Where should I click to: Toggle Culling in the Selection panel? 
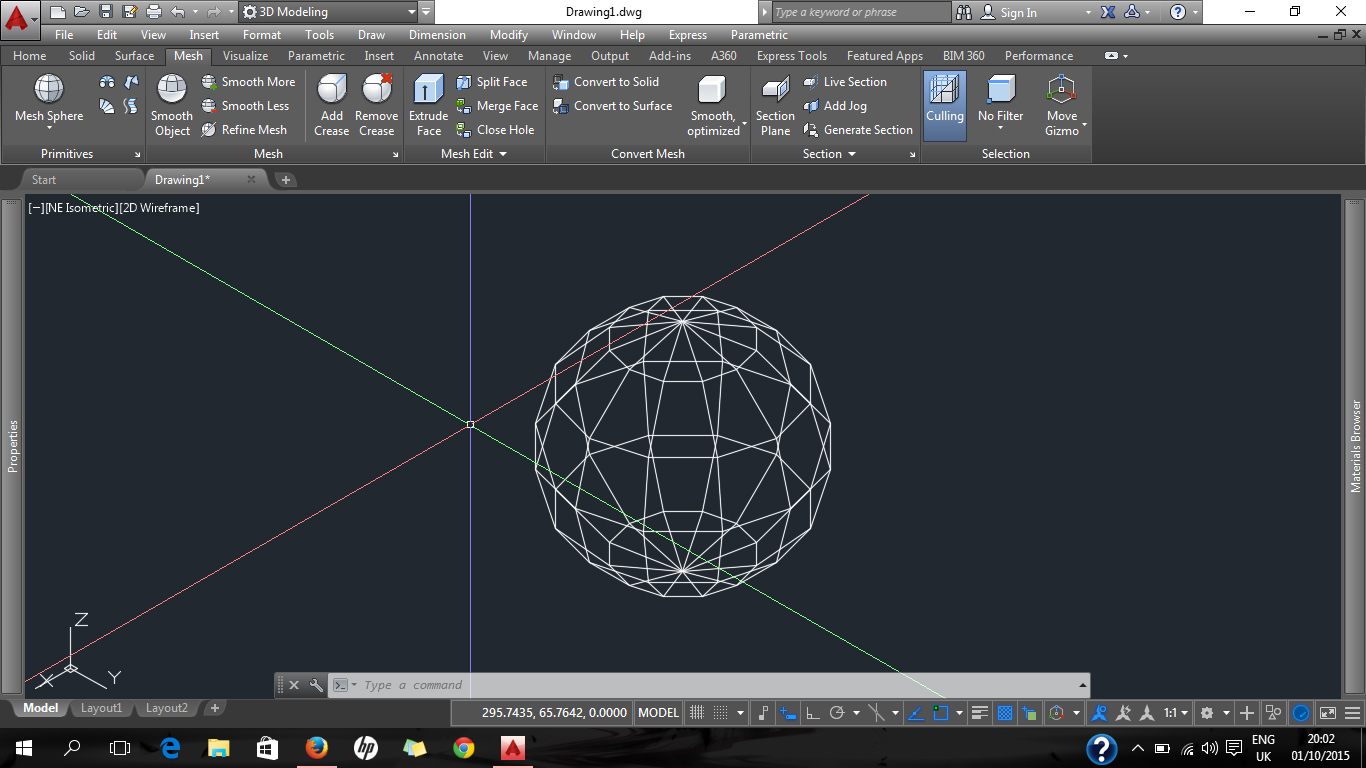pyautogui.click(x=944, y=105)
